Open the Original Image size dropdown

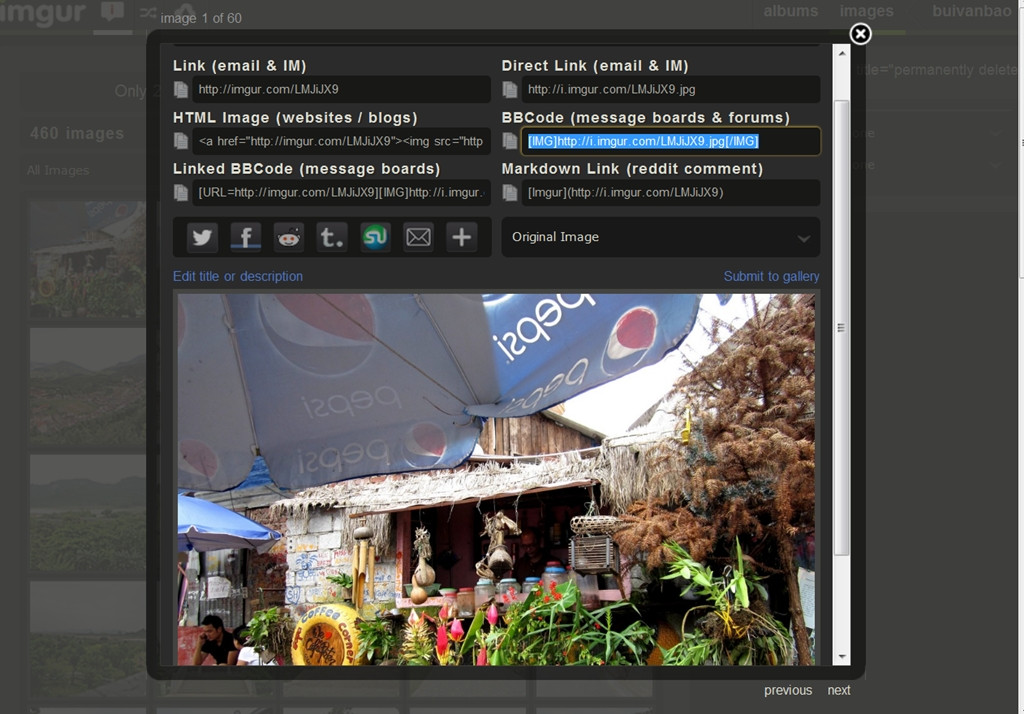(x=660, y=237)
